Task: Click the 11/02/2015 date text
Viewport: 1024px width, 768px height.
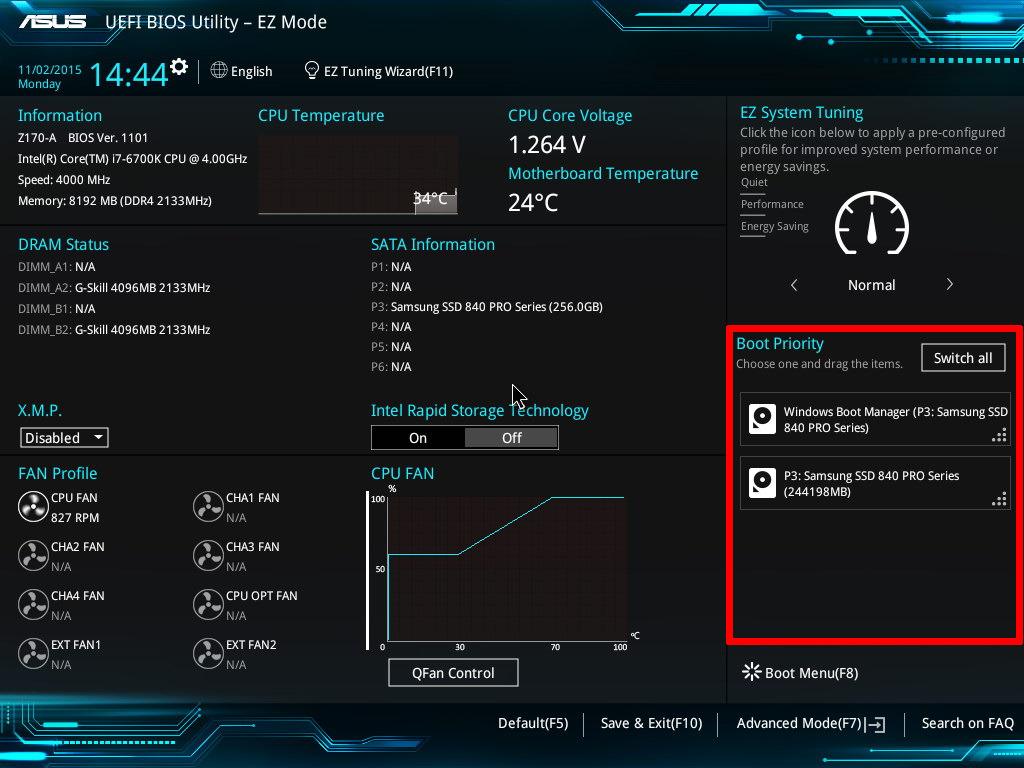Action: coord(50,70)
